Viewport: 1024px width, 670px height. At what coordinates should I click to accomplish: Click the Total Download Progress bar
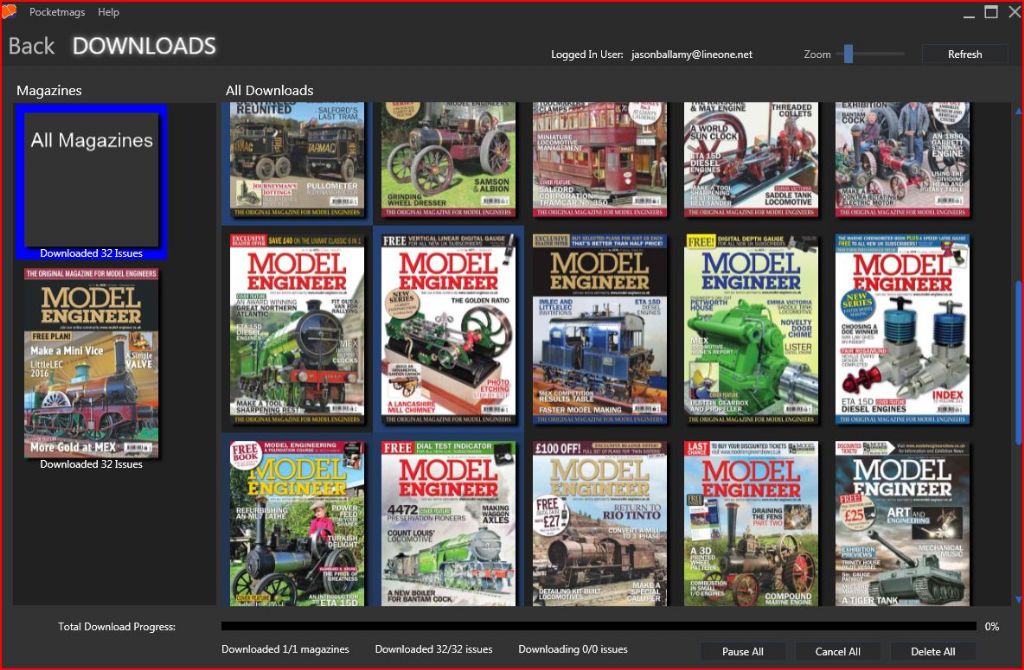(x=598, y=626)
